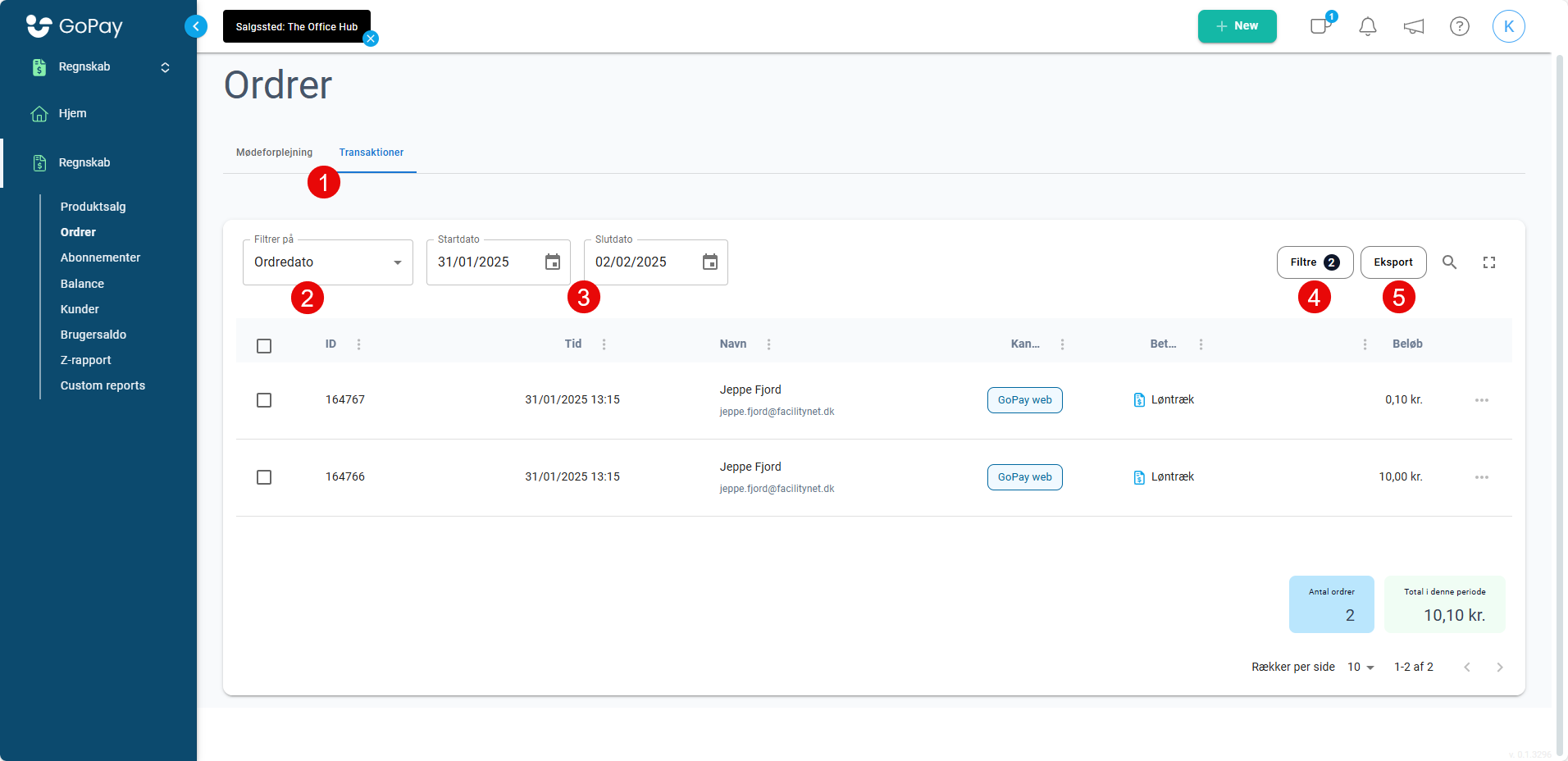Click the Startdato calendar icon

553,262
